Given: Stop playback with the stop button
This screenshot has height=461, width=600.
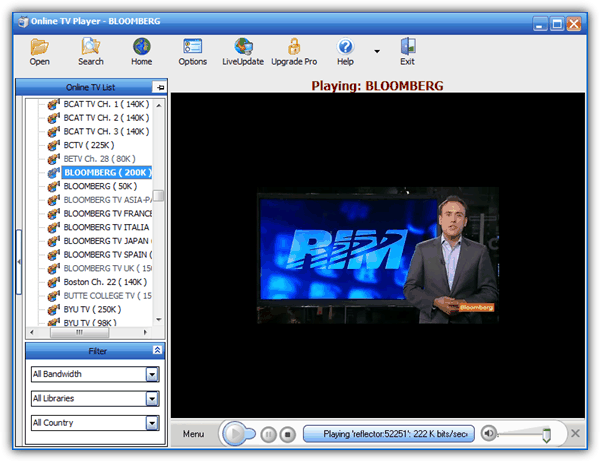Looking at the screenshot, I should 287,435.
